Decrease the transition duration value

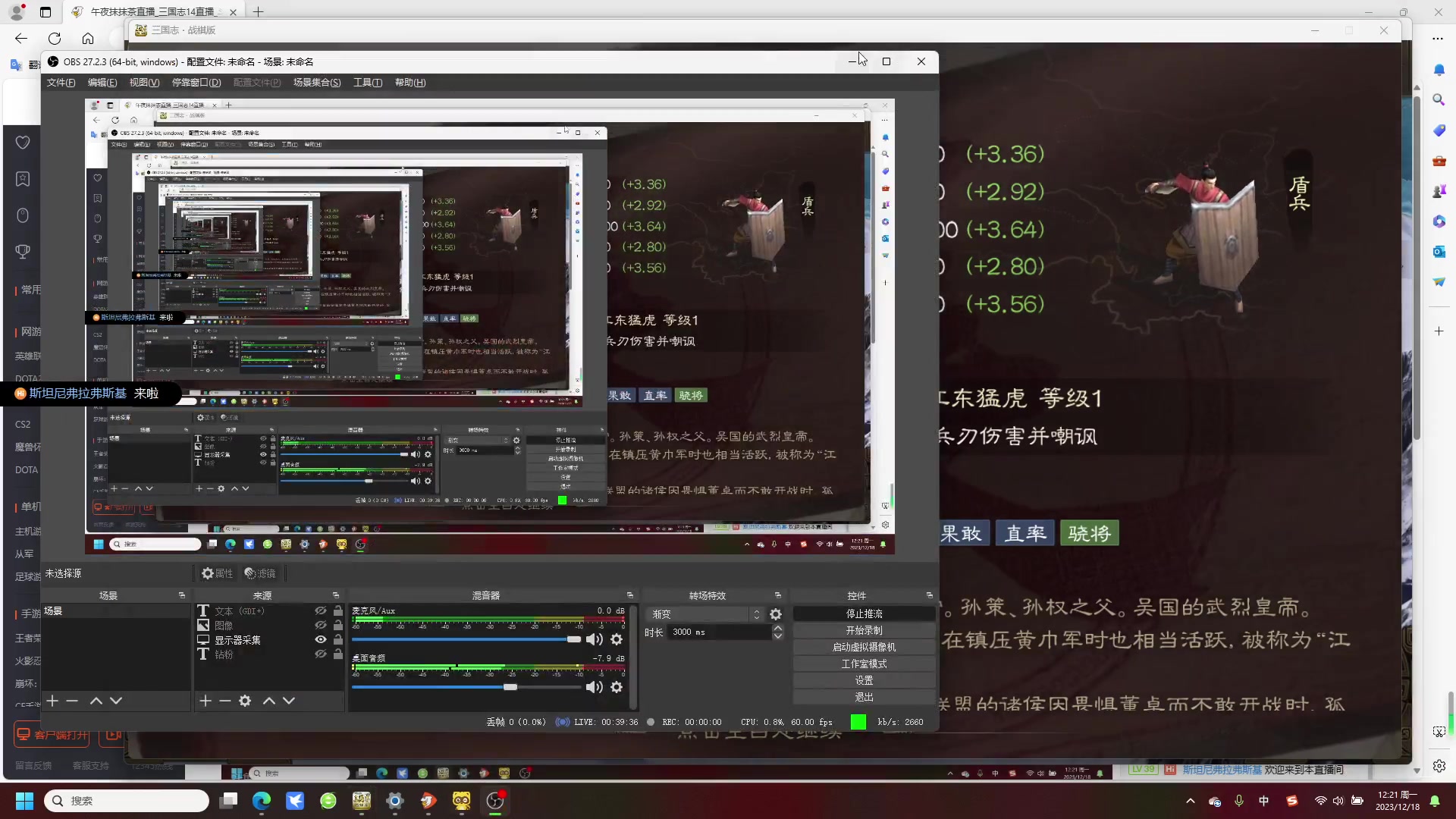click(x=778, y=636)
